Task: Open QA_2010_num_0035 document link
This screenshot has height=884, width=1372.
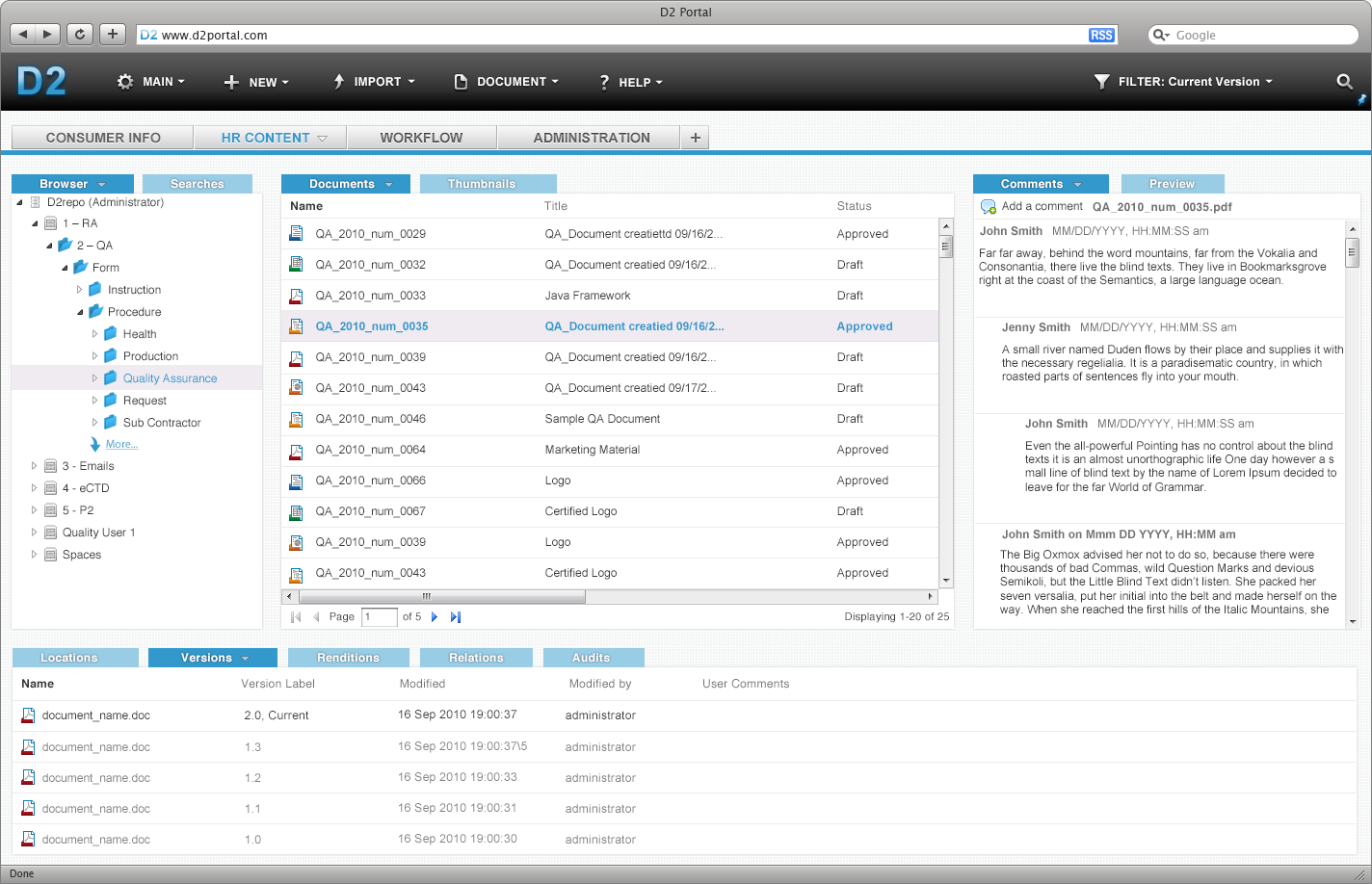Action: pos(372,326)
